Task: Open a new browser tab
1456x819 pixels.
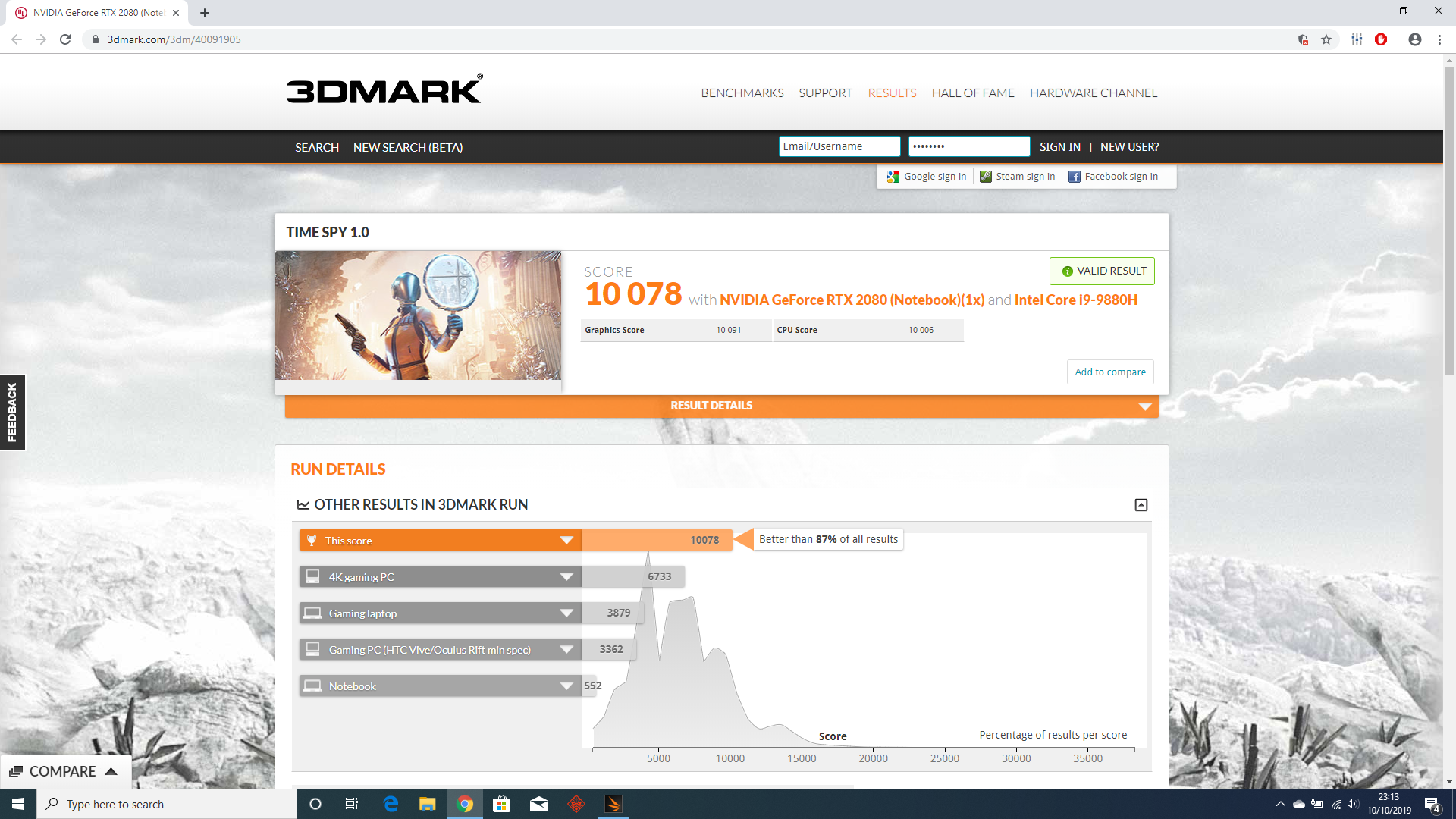Action: click(205, 13)
